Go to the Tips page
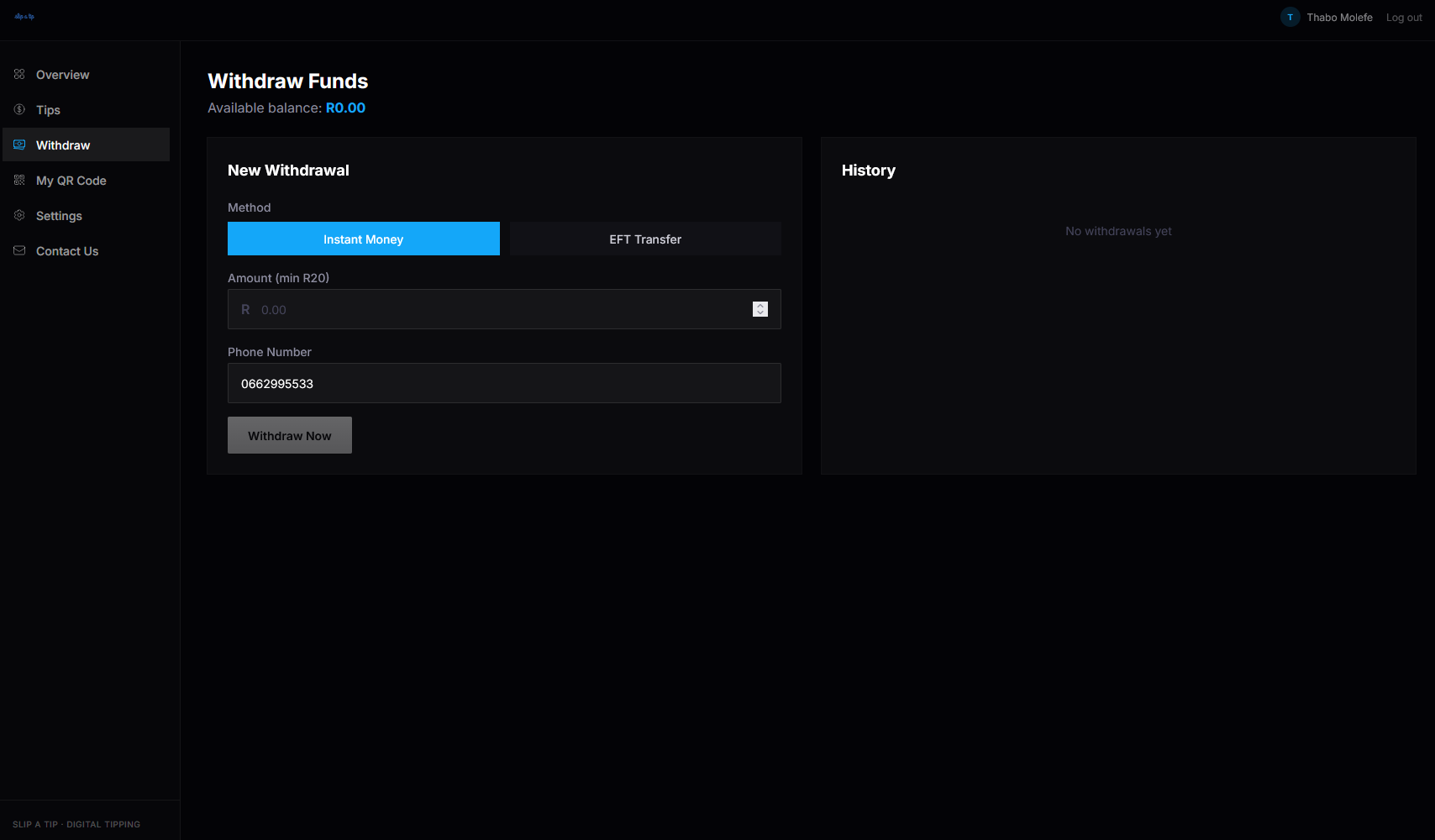Image resolution: width=1435 pixels, height=840 pixels. tap(48, 110)
